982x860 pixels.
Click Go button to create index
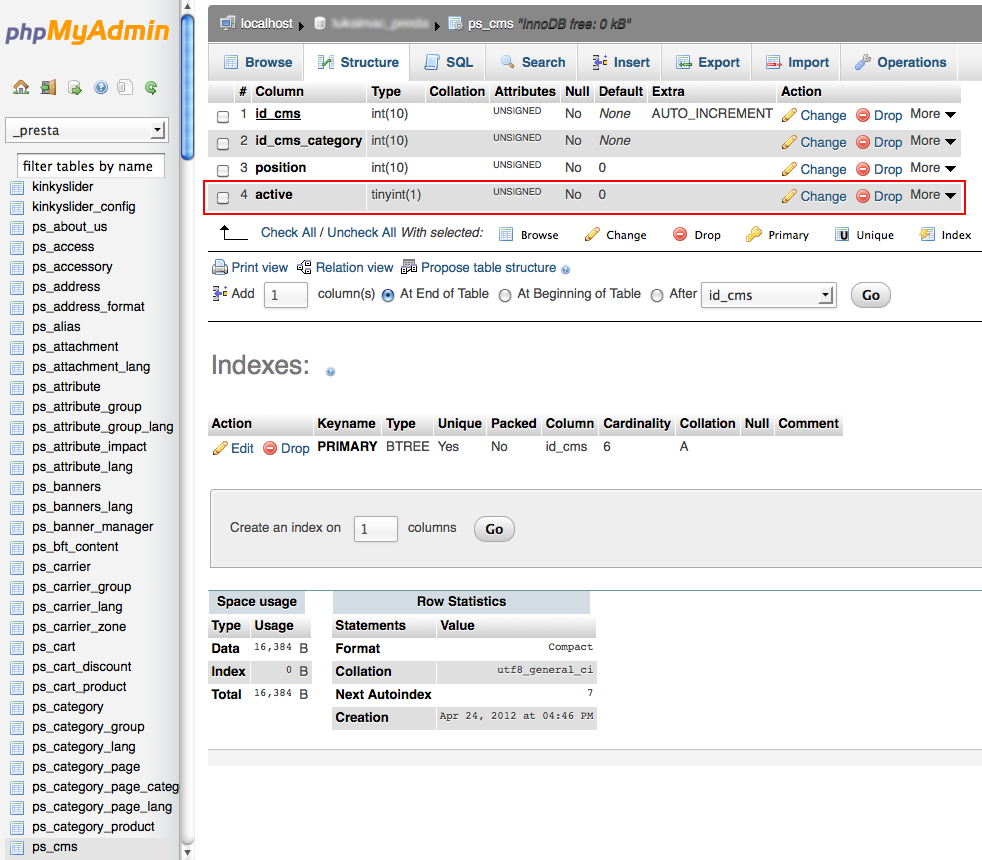pyautogui.click(x=494, y=529)
